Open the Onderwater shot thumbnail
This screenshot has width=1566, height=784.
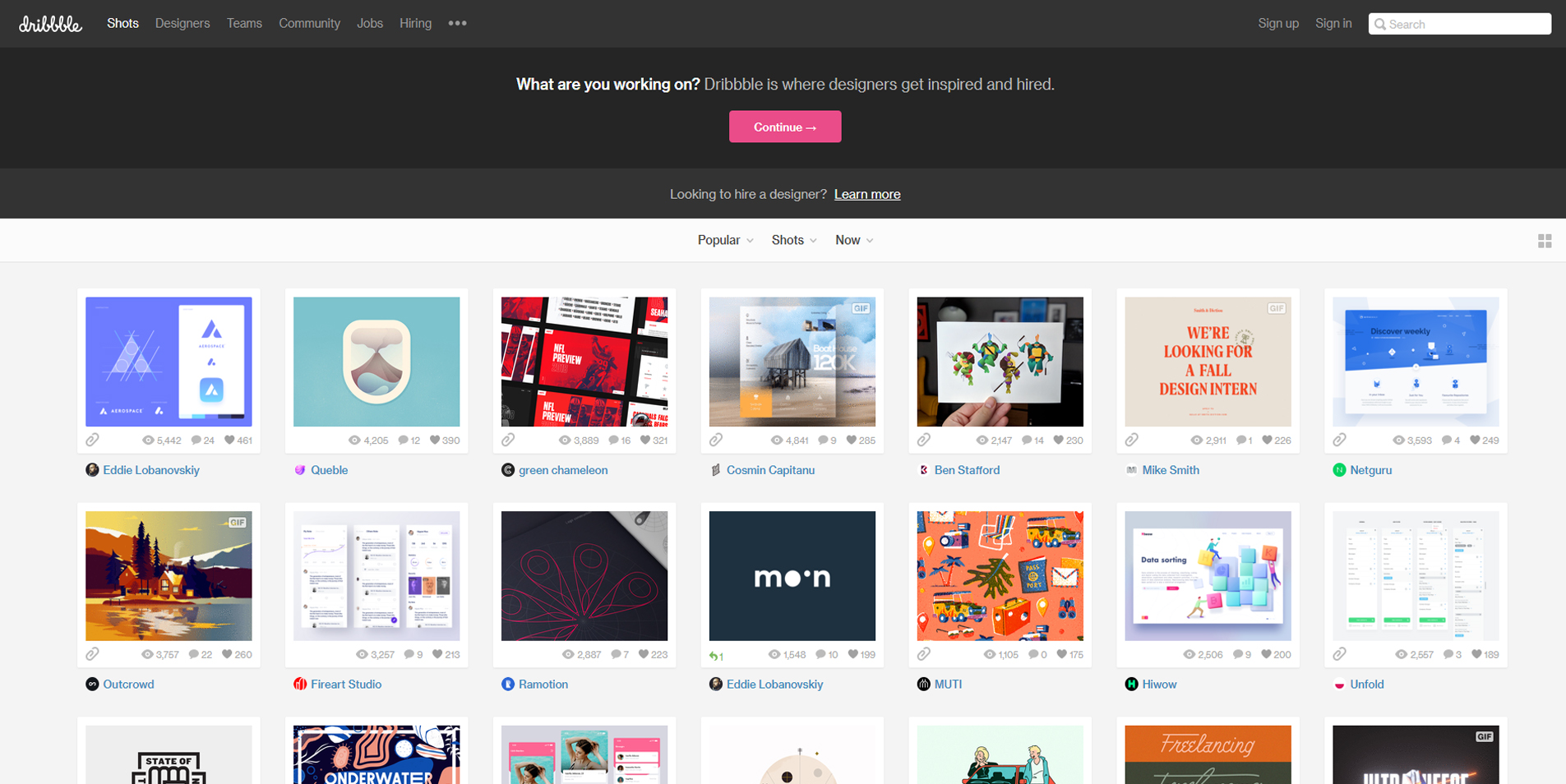point(376,754)
